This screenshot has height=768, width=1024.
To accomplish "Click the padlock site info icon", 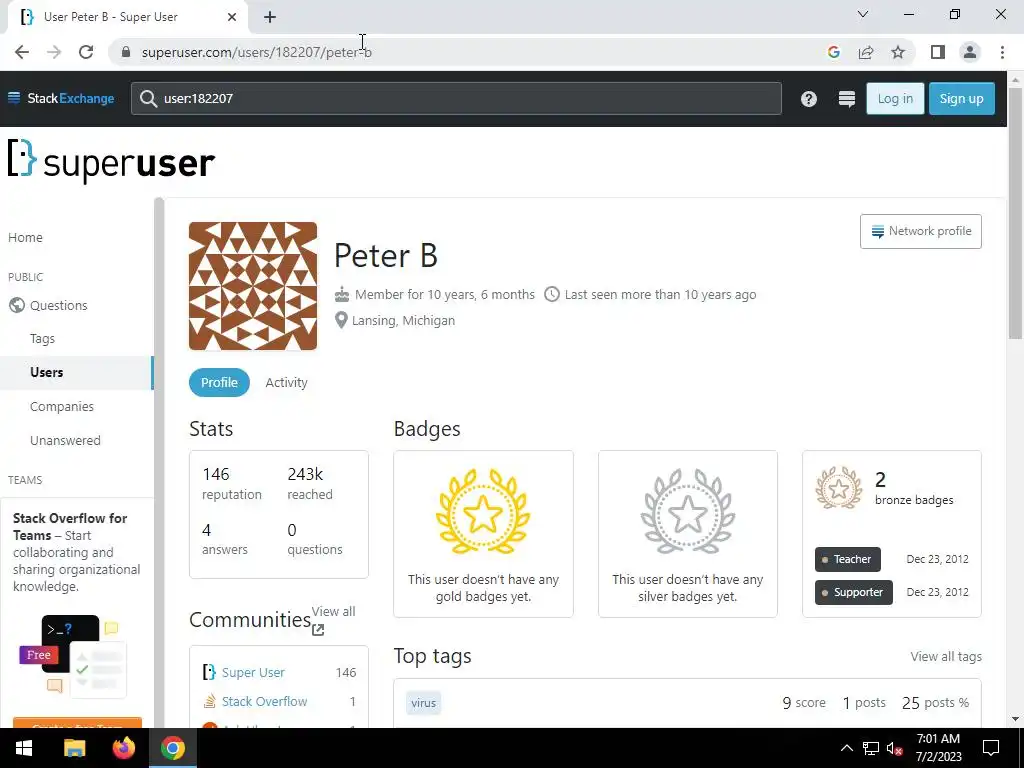I will (x=126, y=52).
